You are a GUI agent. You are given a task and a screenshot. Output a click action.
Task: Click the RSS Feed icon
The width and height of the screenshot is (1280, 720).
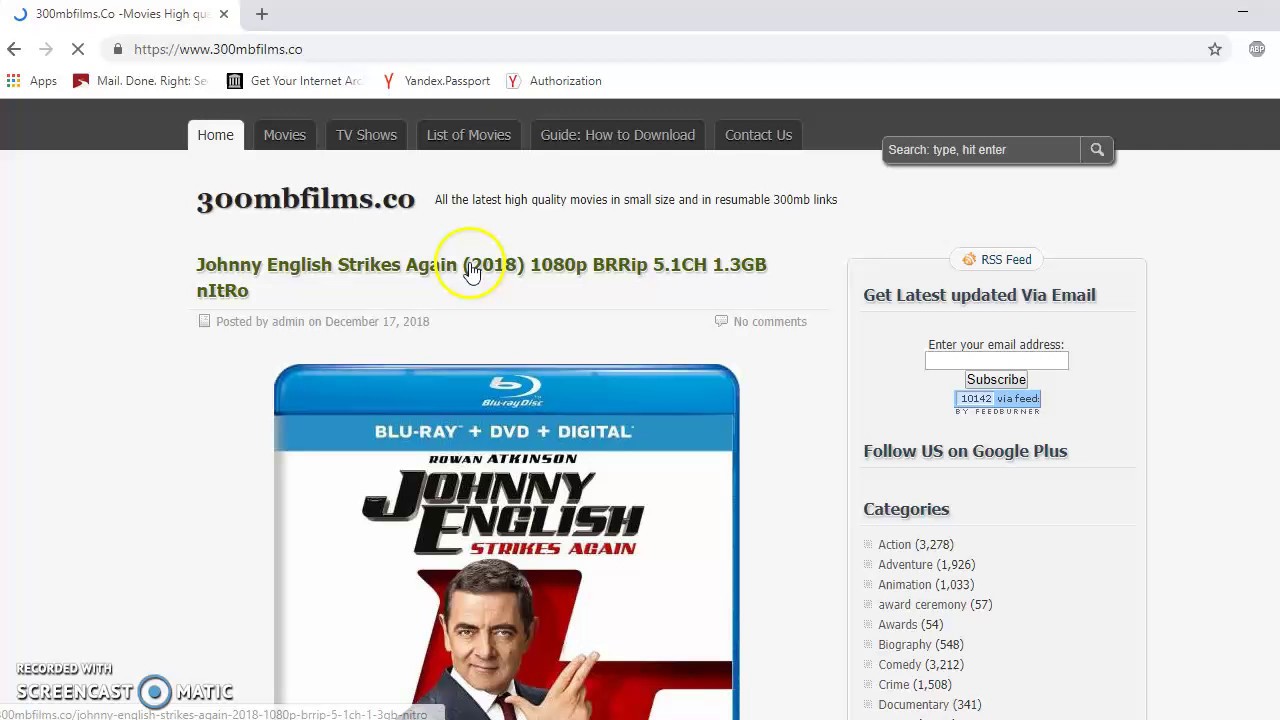tap(969, 260)
